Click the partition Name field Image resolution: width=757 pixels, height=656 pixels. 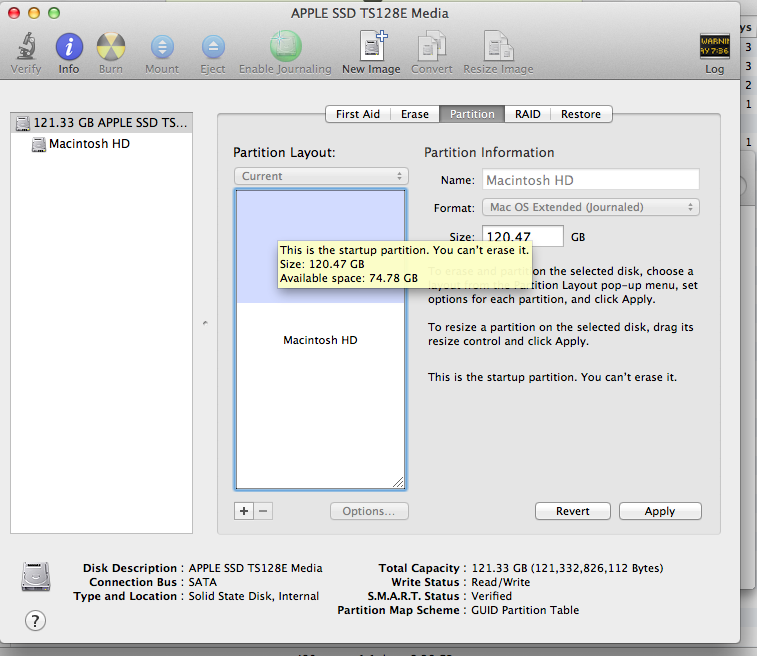[x=590, y=180]
